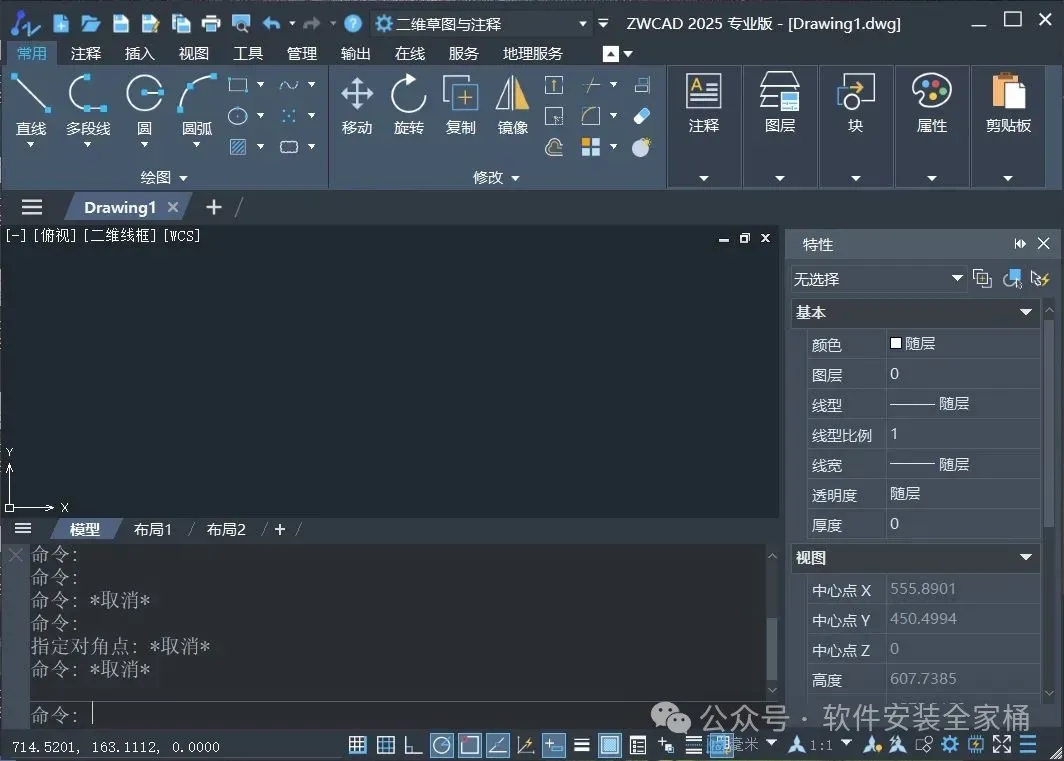Toggle polar tracking in status bar

point(442,745)
